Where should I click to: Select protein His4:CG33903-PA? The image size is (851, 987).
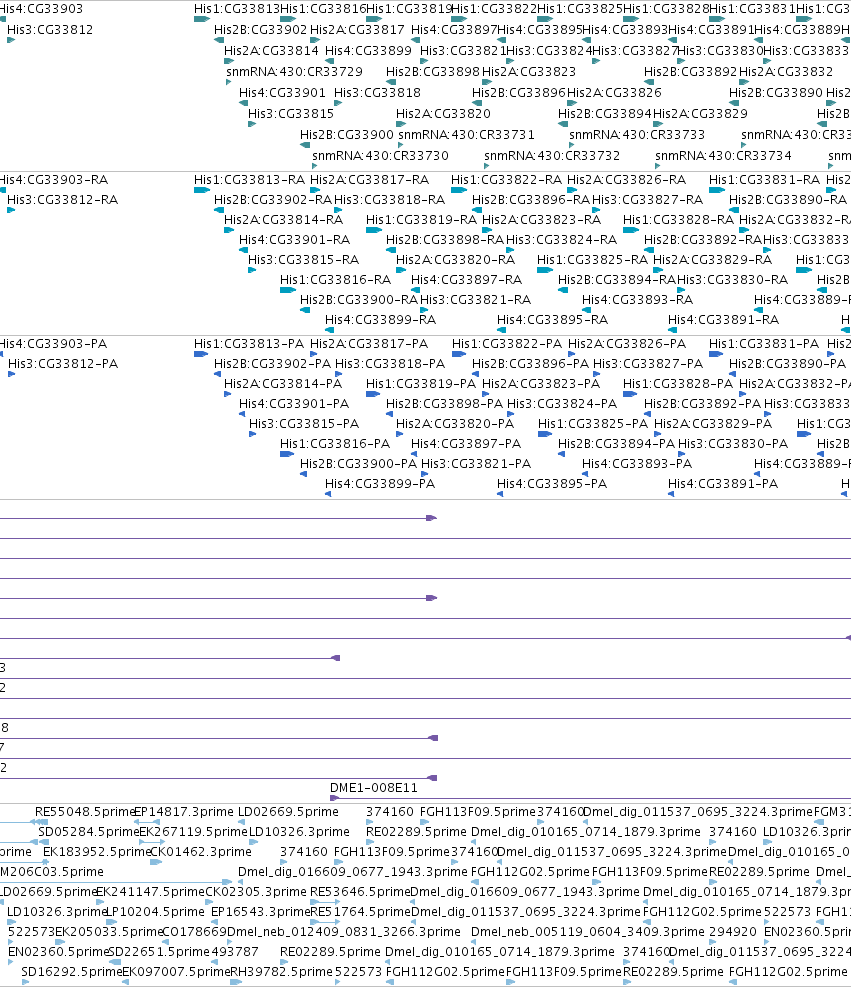coord(54,344)
